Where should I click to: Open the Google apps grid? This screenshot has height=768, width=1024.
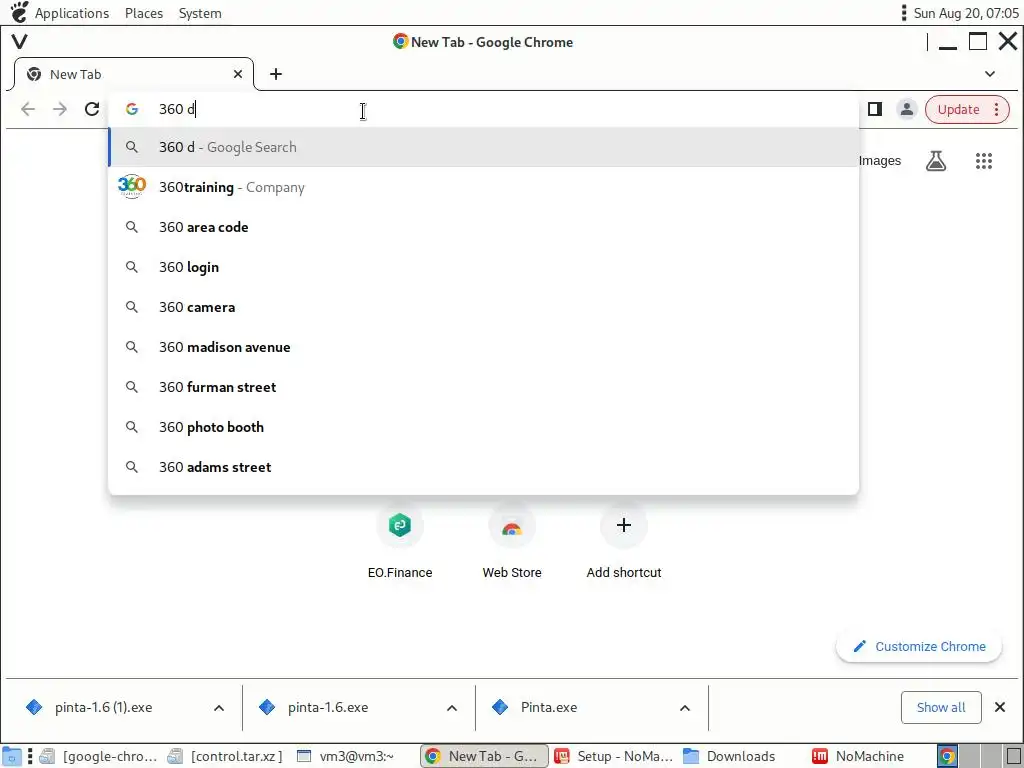[x=984, y=161]
